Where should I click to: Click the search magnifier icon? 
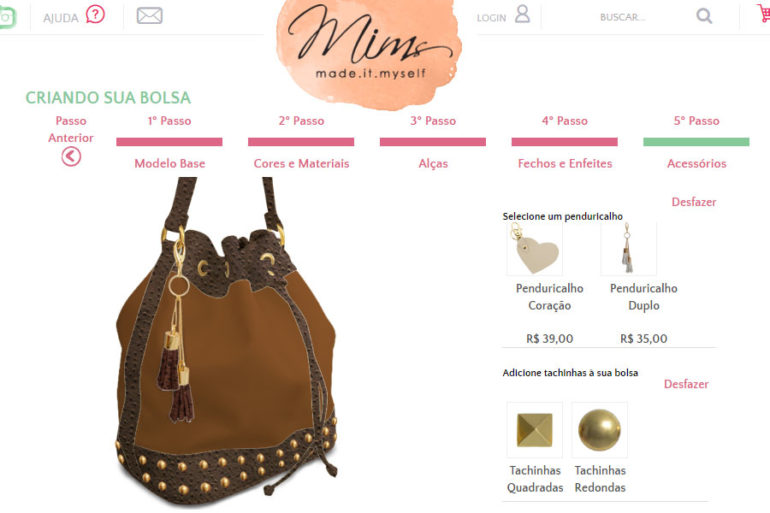(704, 16)
